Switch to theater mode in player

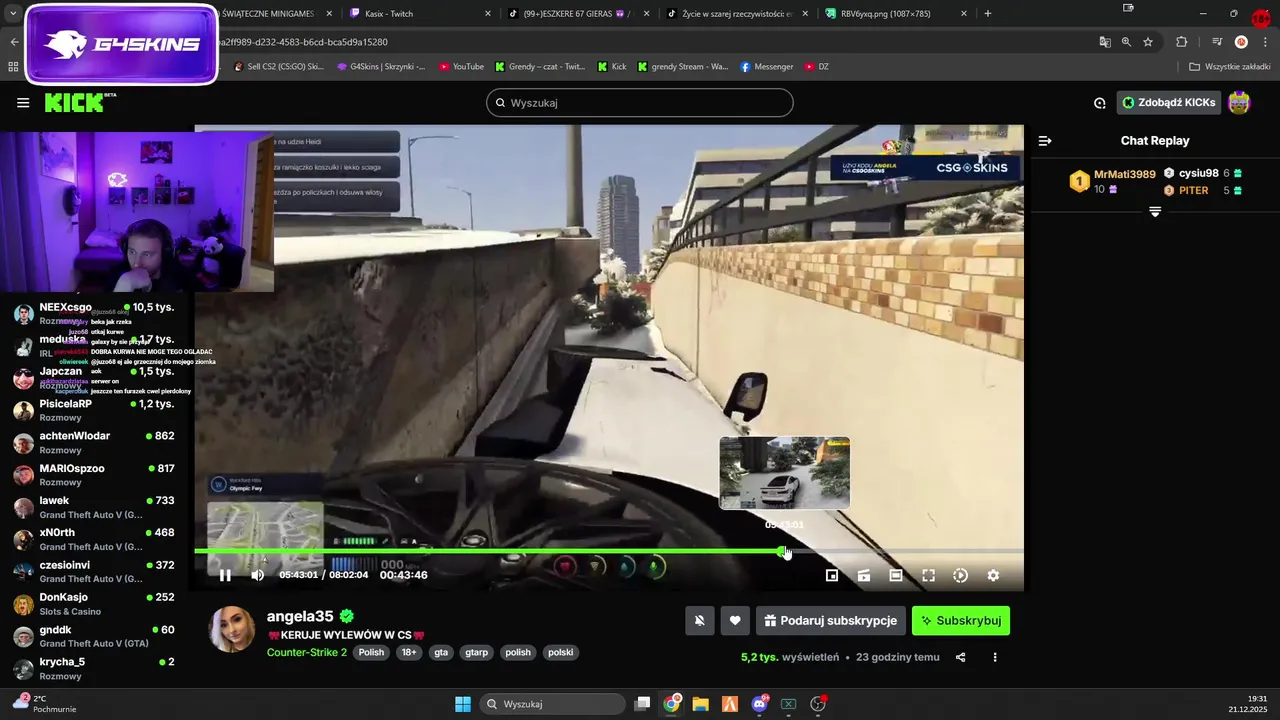896,575
